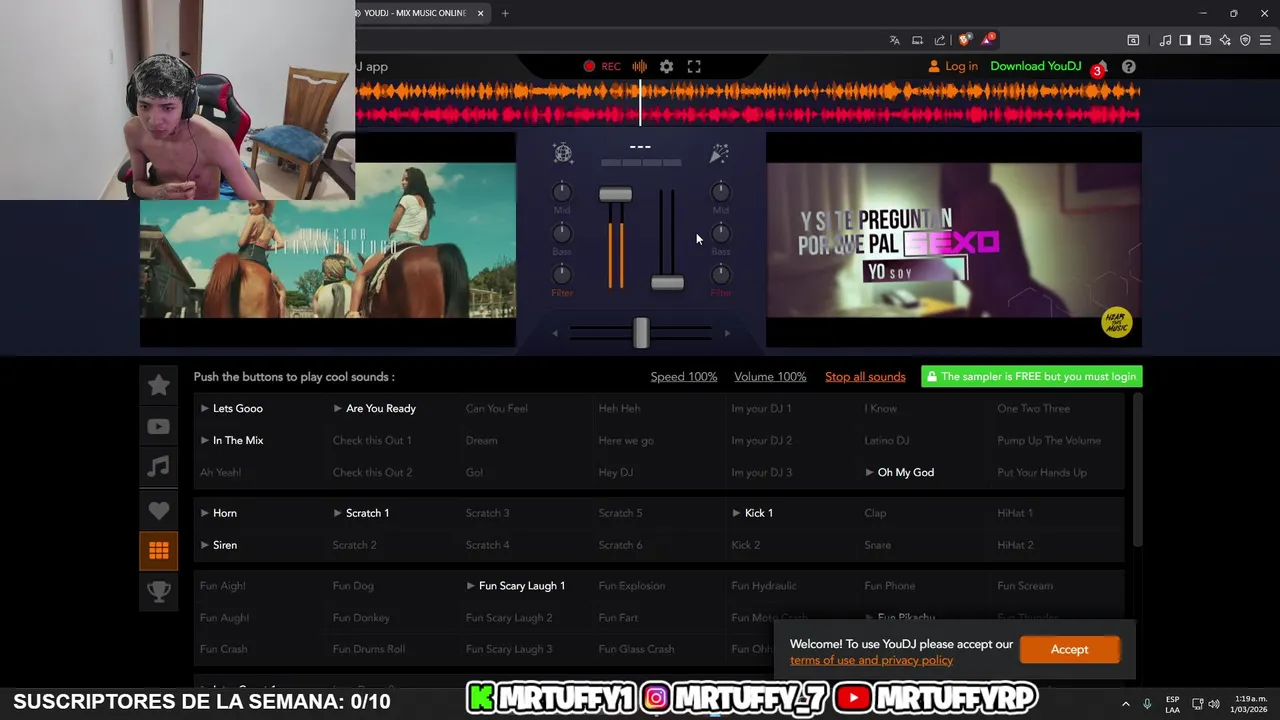This screenshot has width=1280, height=720.
Task: Trigger the Kick 1 sample
Action: click(x=753, y=513)
